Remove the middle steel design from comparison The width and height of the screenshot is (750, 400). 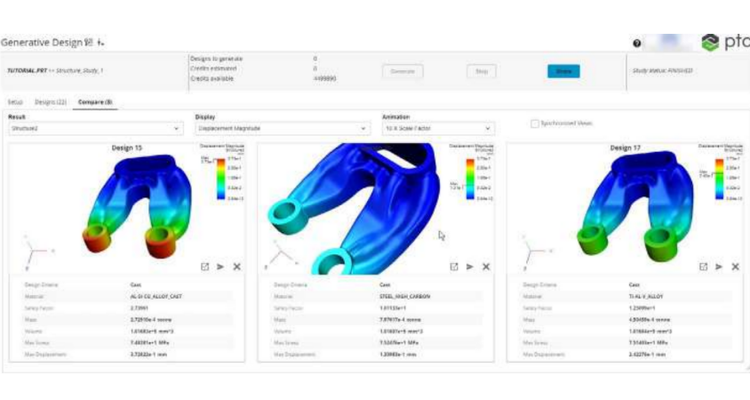click(486, 267)
